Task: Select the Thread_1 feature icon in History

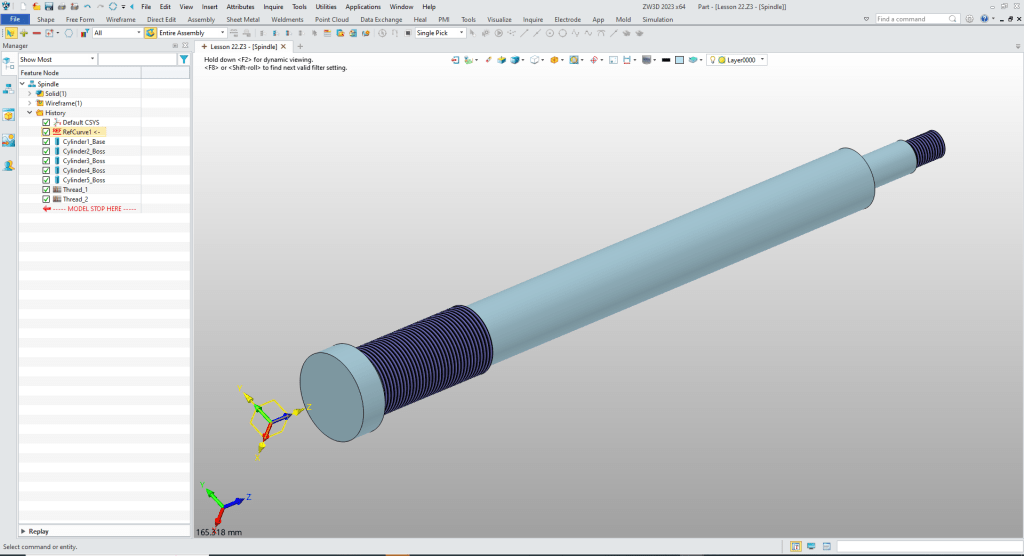Action: click(x=57, y=189)
